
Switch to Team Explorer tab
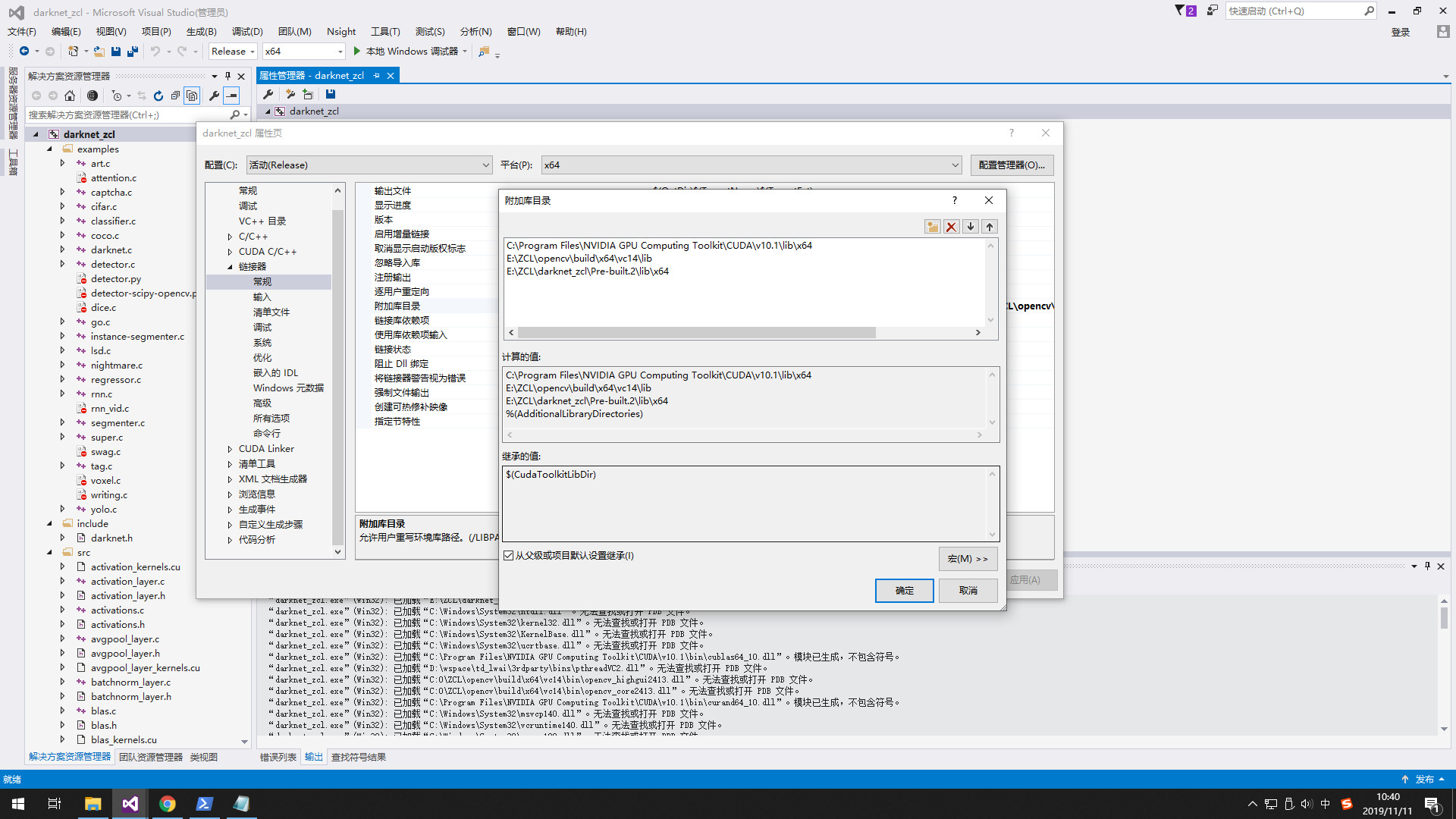151,758
